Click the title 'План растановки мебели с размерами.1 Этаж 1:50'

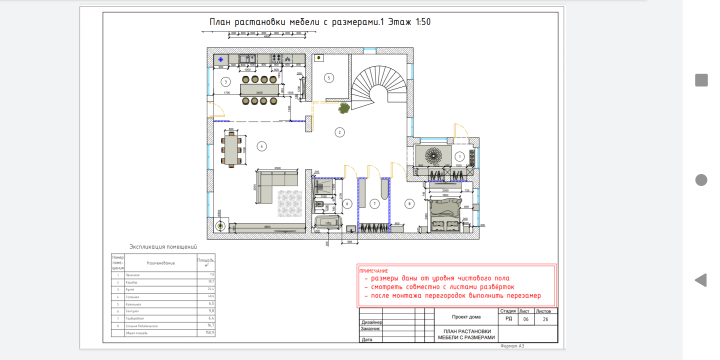point(320,22)
